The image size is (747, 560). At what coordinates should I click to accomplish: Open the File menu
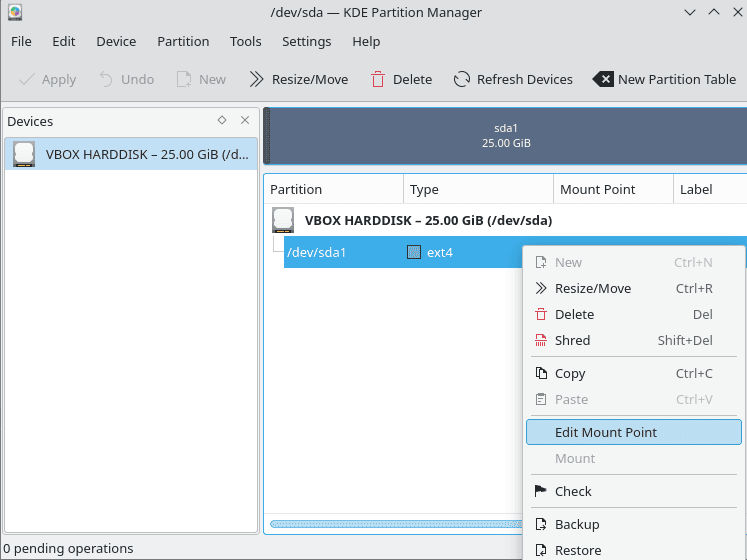click(x=21, y=41)
